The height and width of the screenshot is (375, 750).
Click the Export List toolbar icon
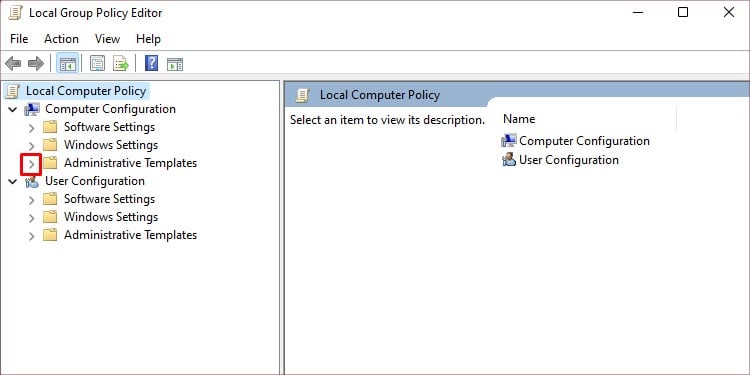tap(121, 64)
